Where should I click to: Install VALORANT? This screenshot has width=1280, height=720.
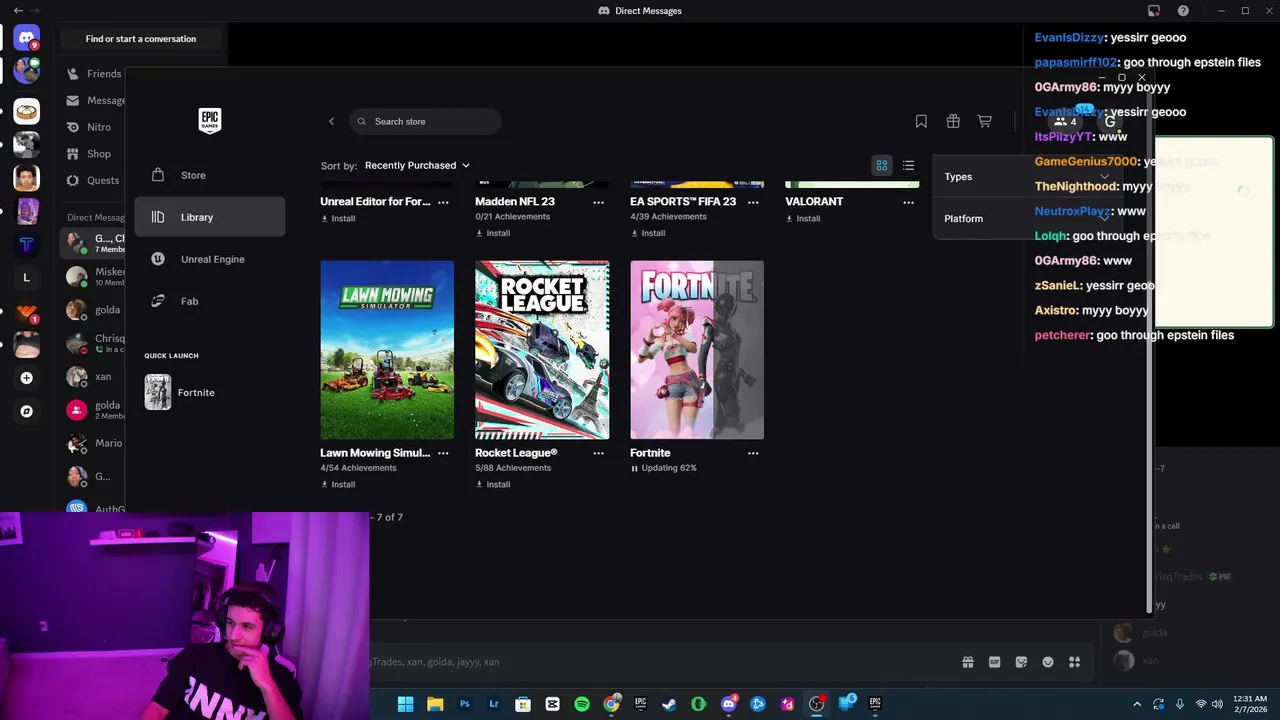click(x=803, y=218)
